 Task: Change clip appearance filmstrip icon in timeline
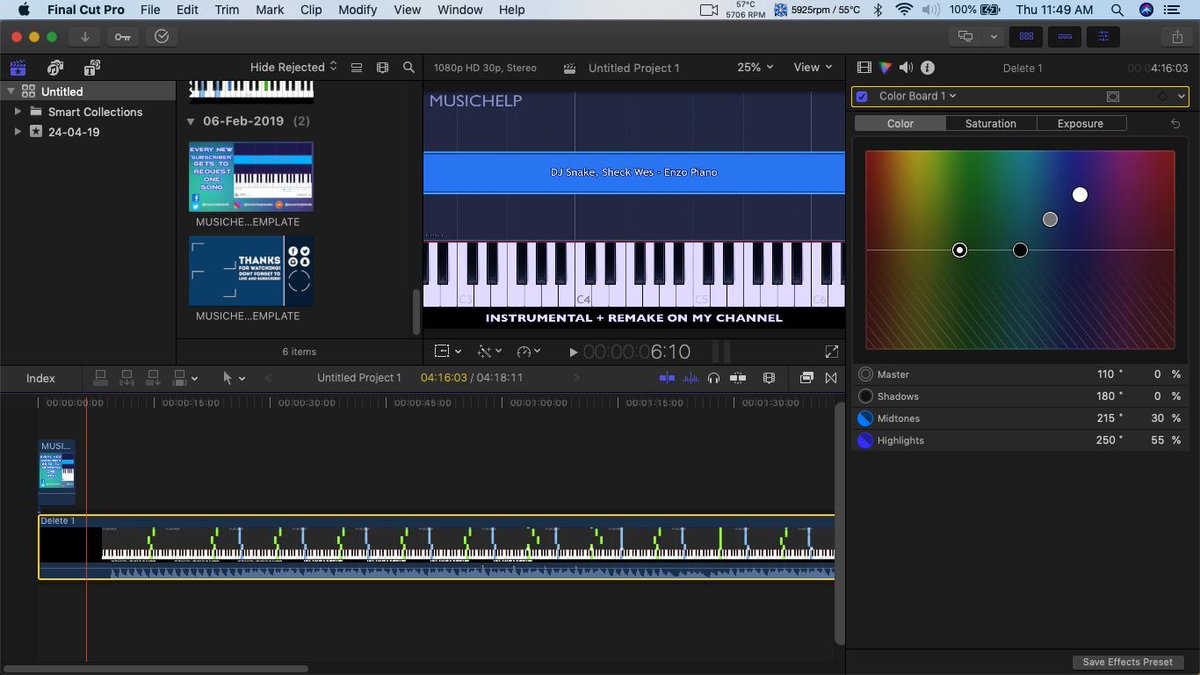768,378
